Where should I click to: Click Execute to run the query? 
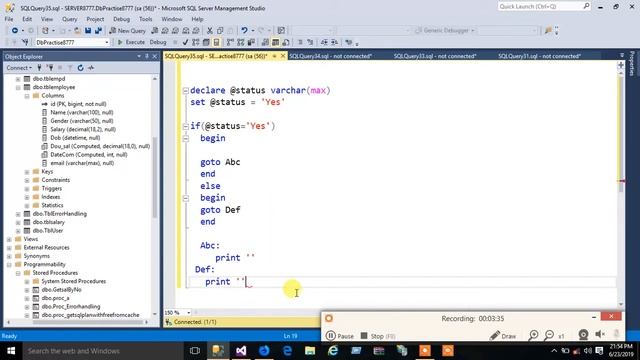click(x=131, y=42)
